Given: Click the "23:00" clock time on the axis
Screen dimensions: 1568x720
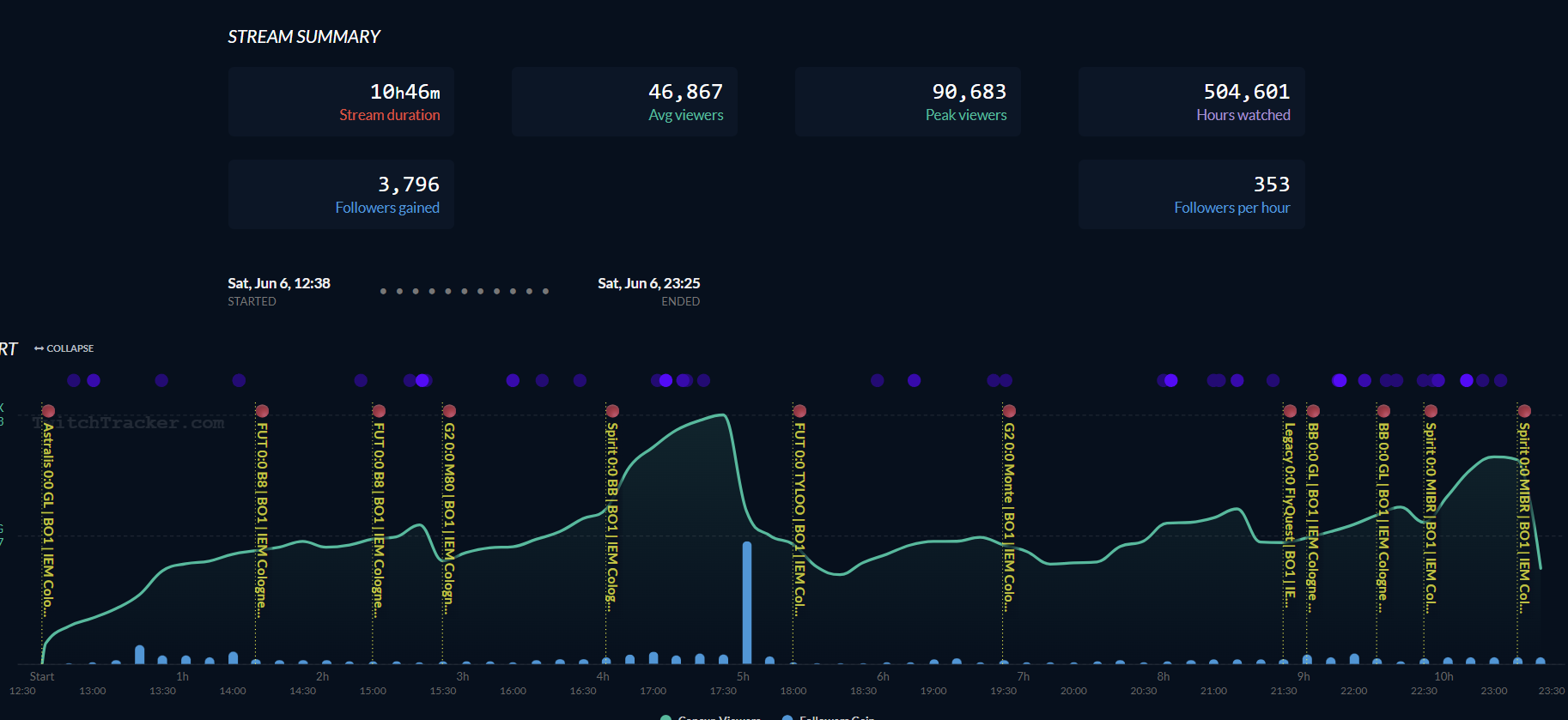Looking at the screenshot, I should click(x=1494, y=691).
